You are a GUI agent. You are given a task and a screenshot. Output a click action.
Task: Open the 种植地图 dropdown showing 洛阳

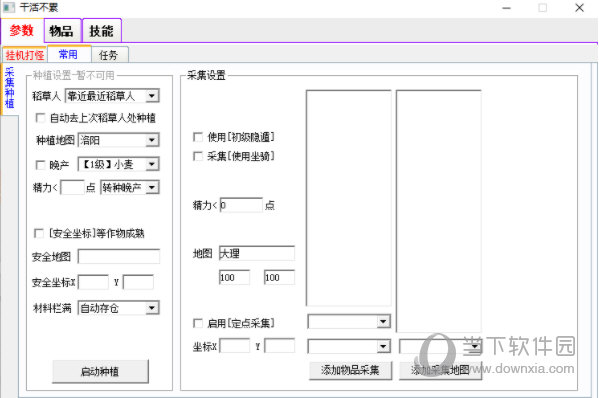click(x=118, y=140)
